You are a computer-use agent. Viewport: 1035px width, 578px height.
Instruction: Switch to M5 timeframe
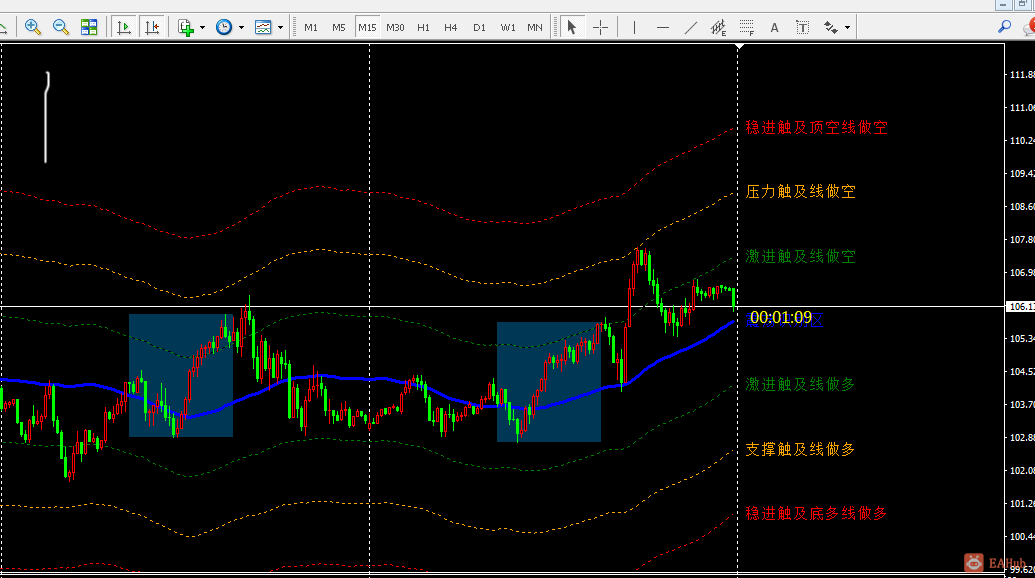(339, 27)
